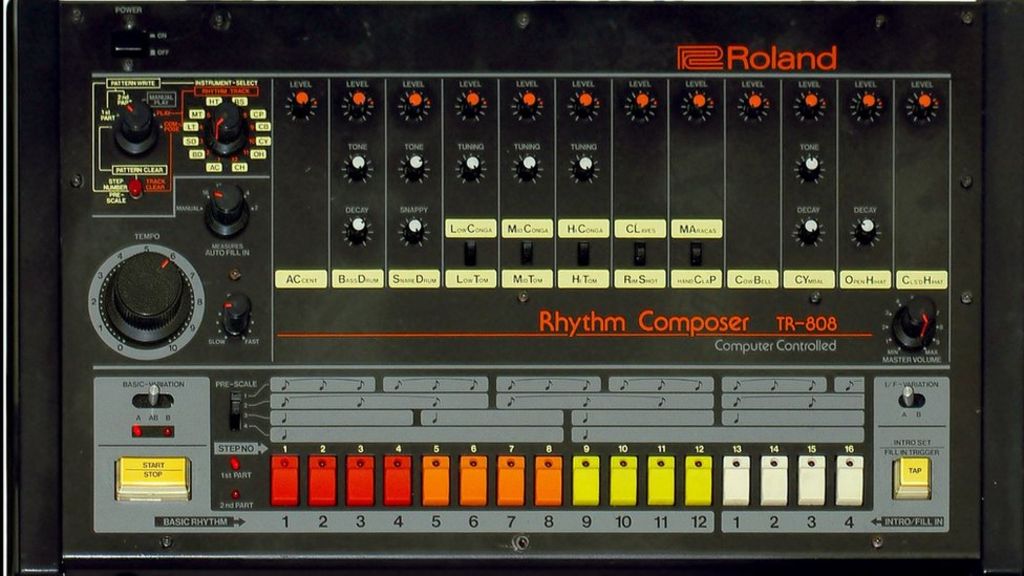Trigger white step button 13
Viewport: 1024px width, 576px height.
click(737, 481)
